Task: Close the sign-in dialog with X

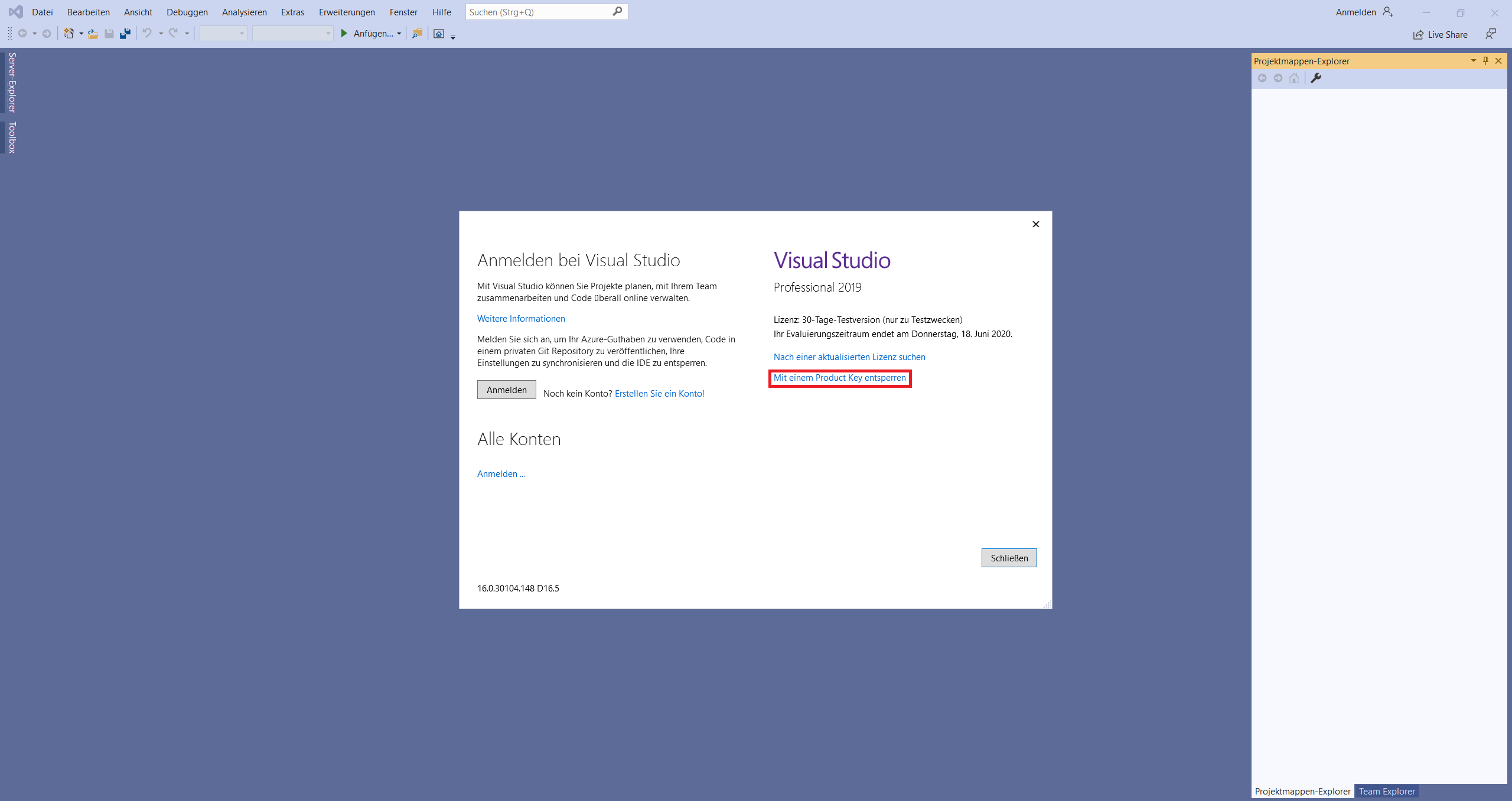Action: tap(1035, 224)
